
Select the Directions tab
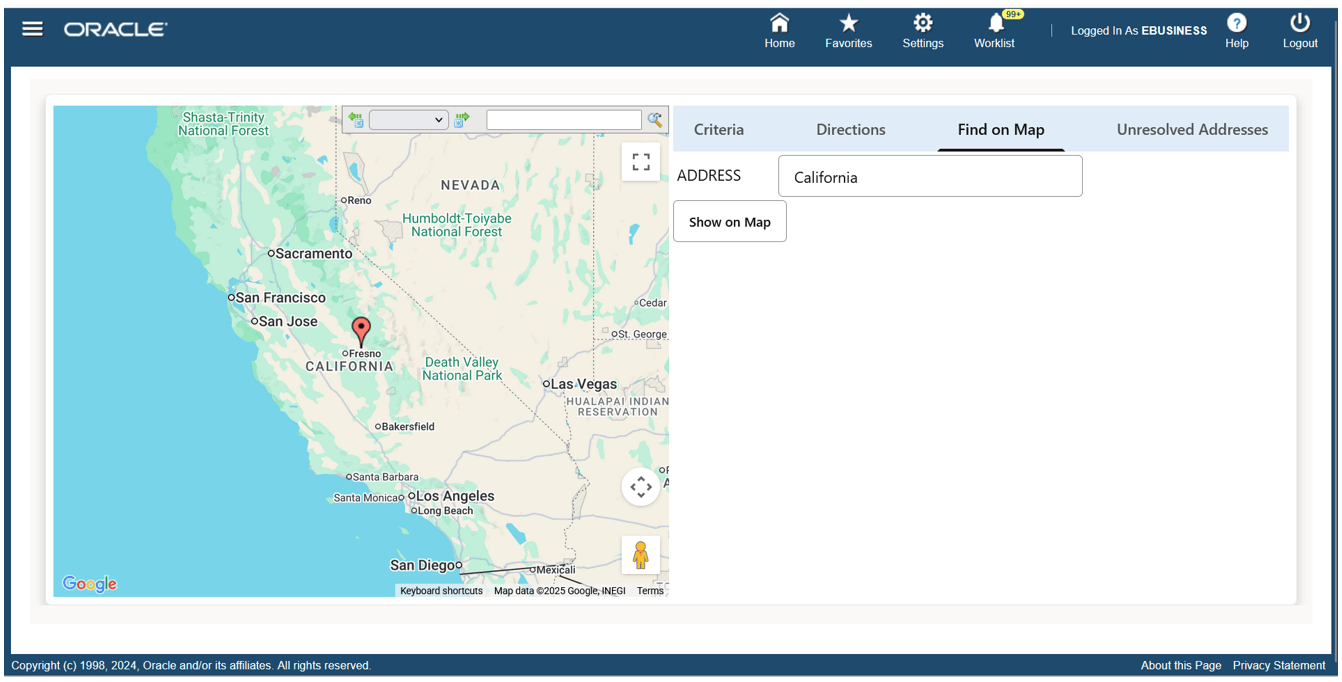[850, 129]
